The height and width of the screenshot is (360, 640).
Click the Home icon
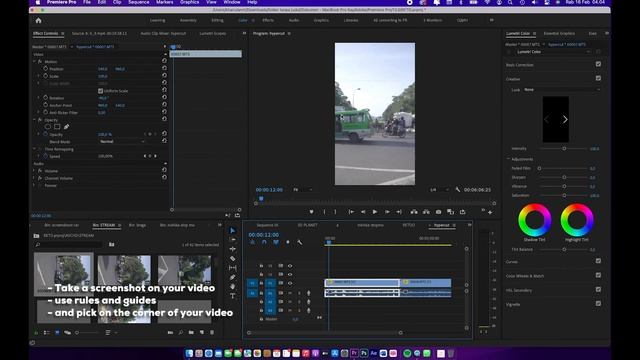tap(38, 20)
